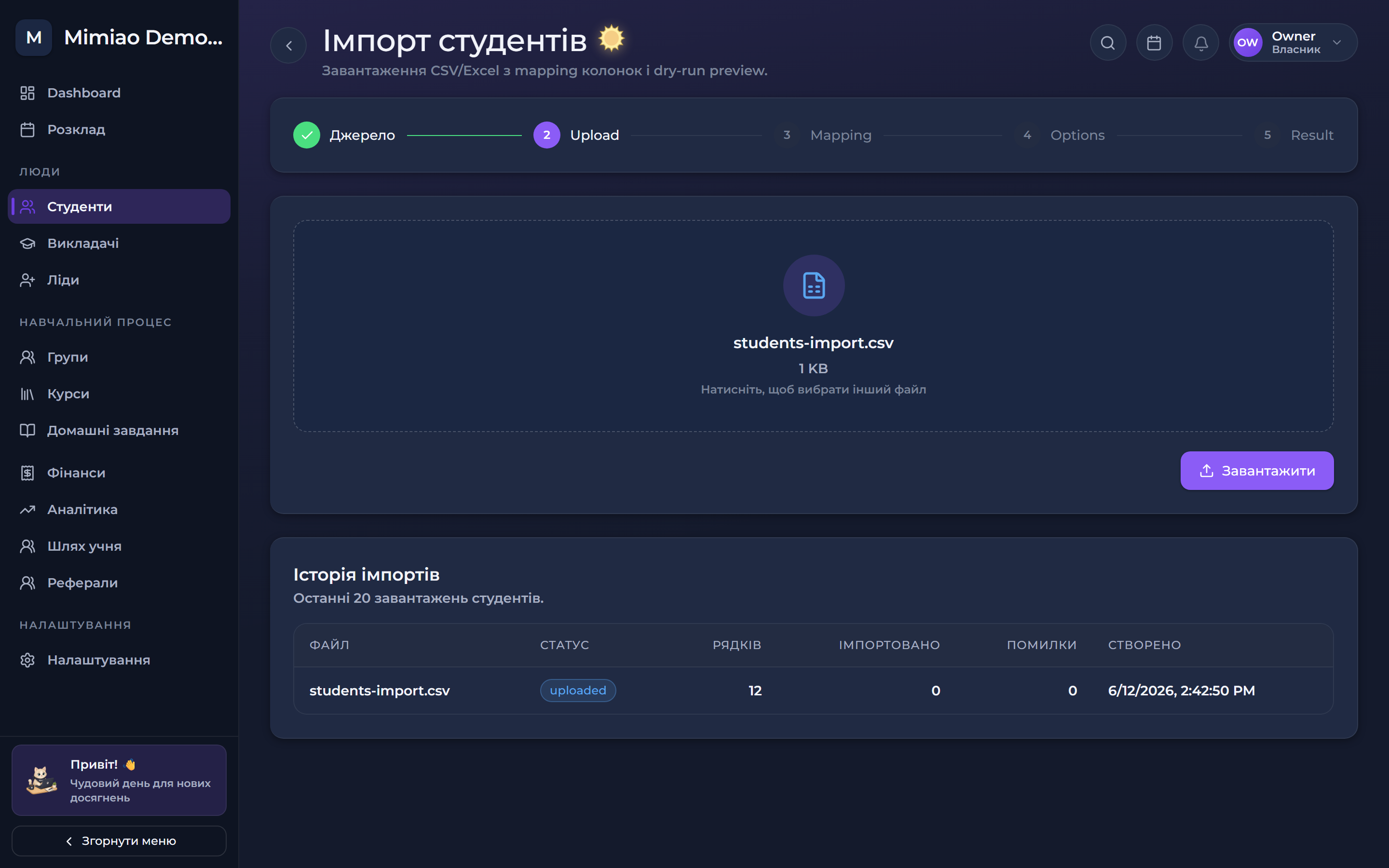The image size is (1389, 868).
Task: Click the Ліди add-user icon
Action: click(x=27, y=280)
